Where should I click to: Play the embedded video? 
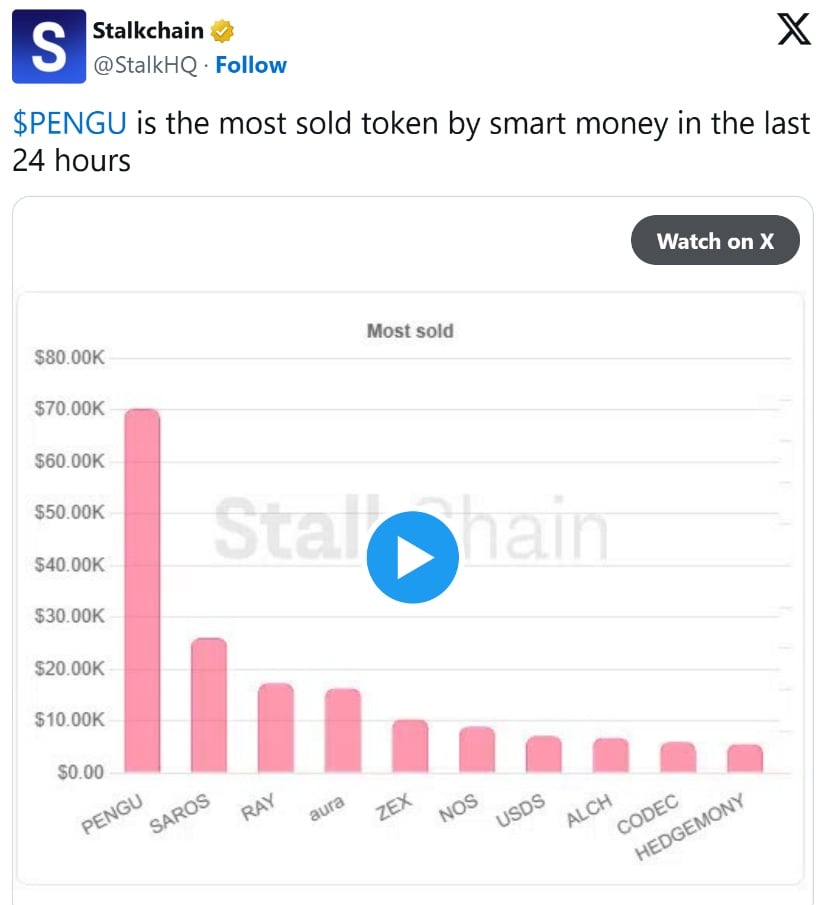tap(412, 558)
